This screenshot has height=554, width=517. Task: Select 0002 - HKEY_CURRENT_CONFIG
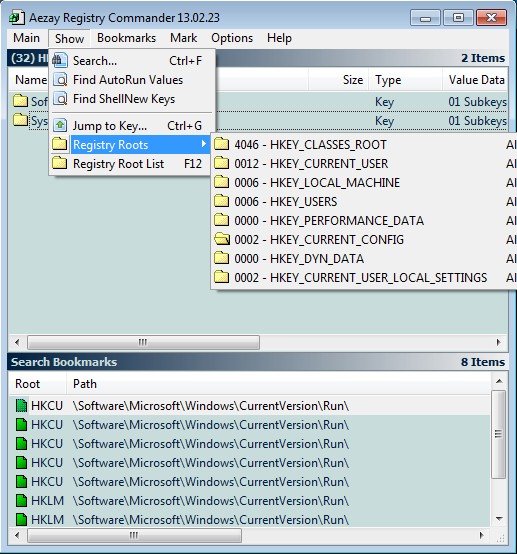364,240
